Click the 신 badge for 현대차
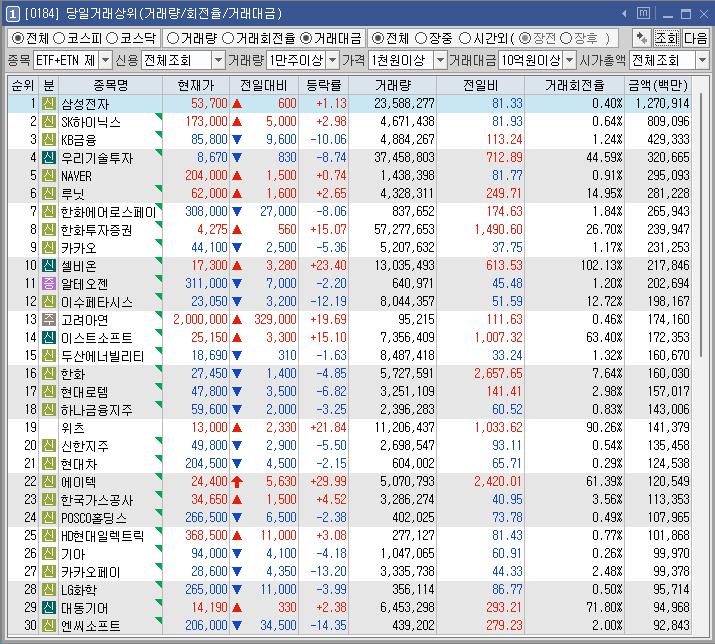 (49, 463)
